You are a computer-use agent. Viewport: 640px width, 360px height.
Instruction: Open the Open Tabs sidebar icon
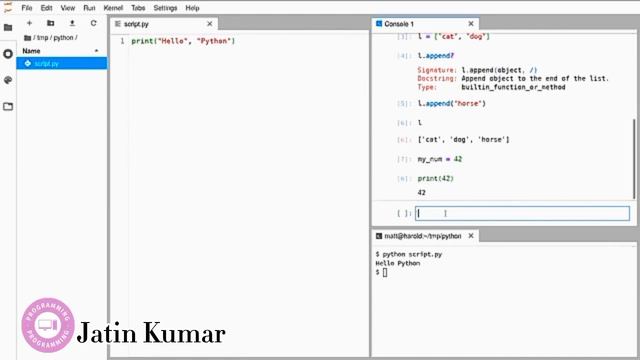8,107
